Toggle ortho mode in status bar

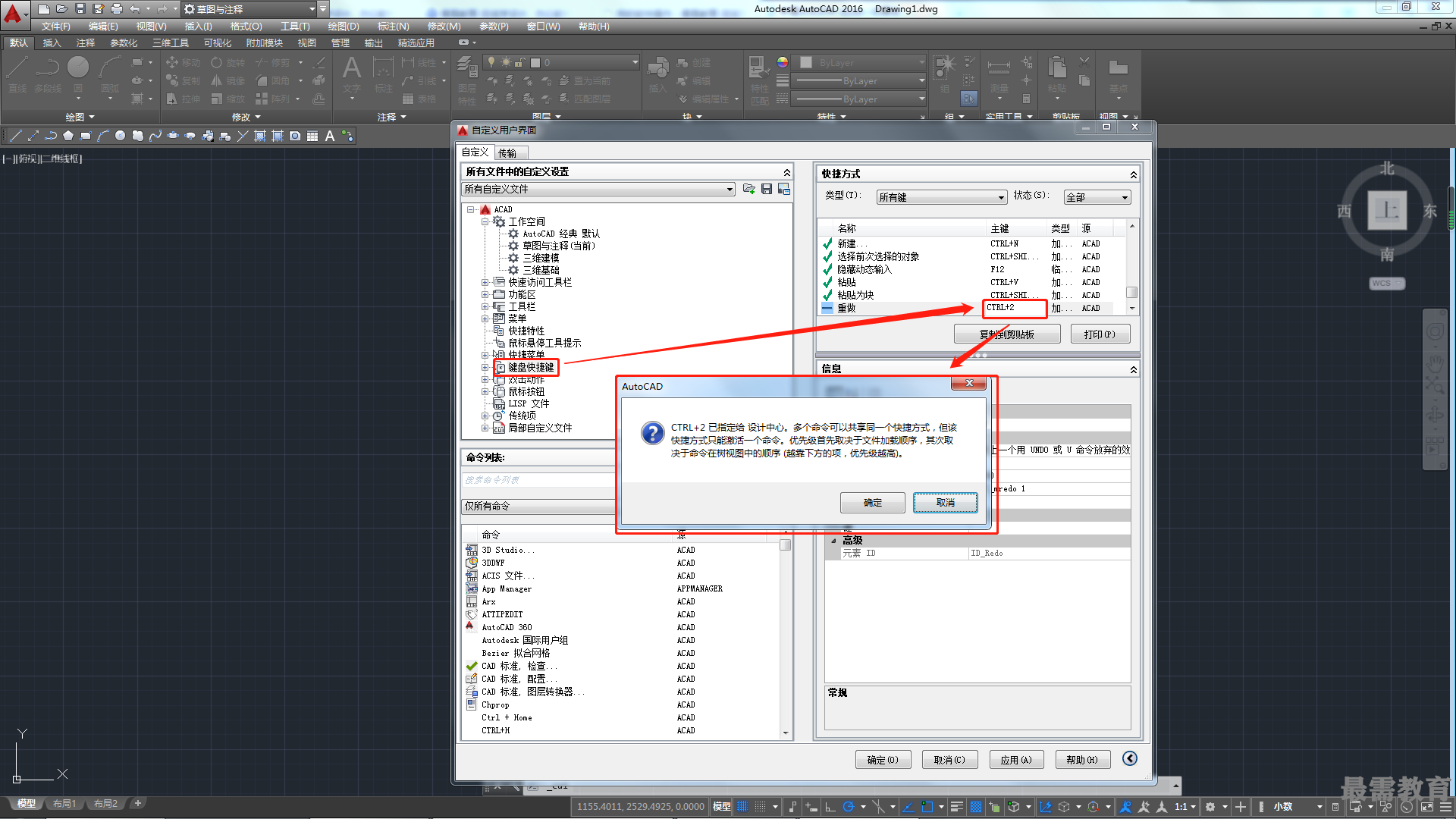click(x=830, y=807)
